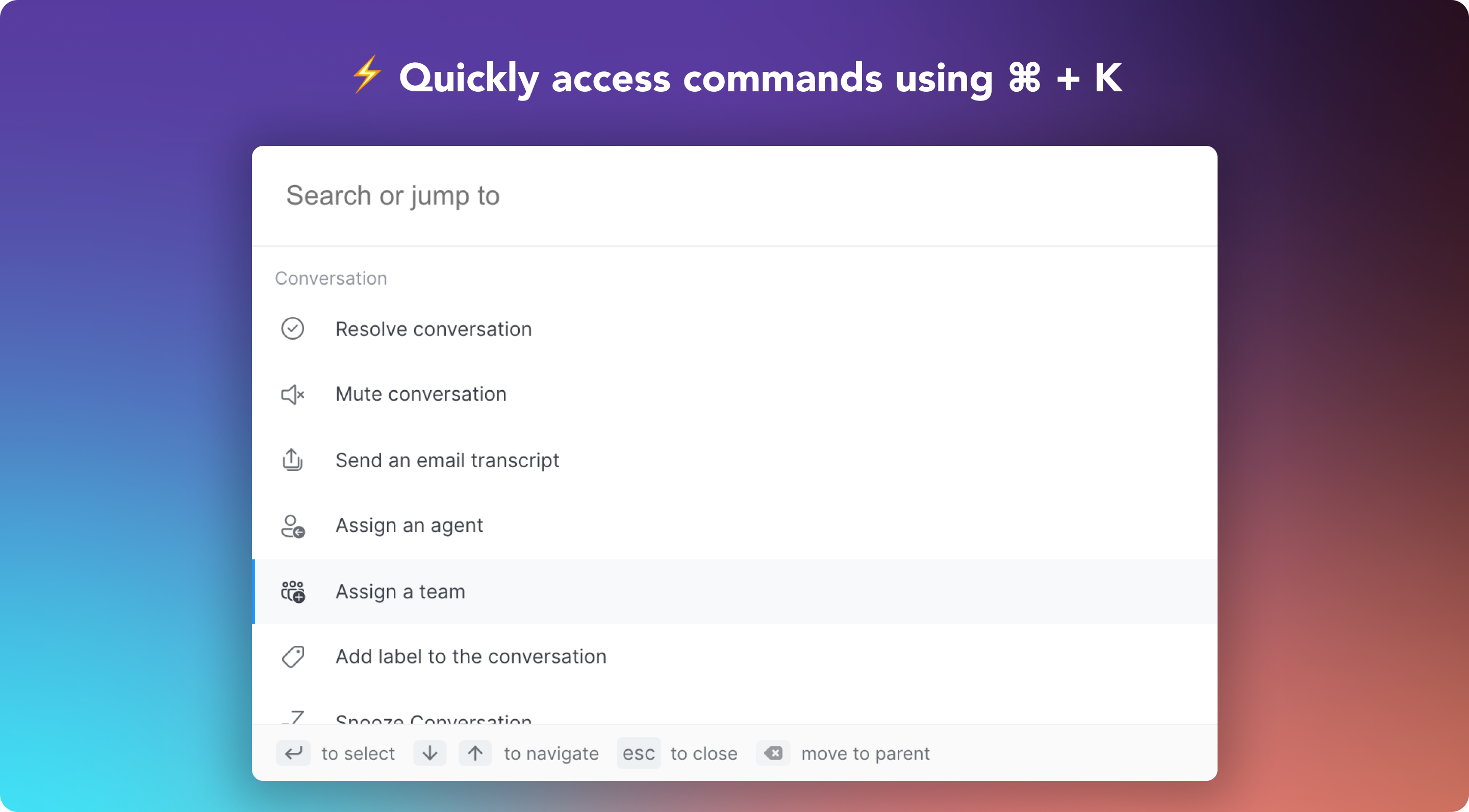Click the email transcript share icon
This screenshot has height=812, width=1469.
point(293,460)
